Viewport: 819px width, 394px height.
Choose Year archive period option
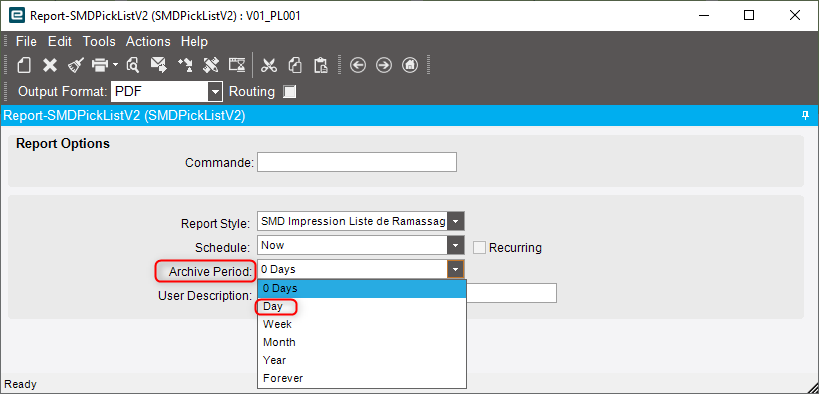361,360
